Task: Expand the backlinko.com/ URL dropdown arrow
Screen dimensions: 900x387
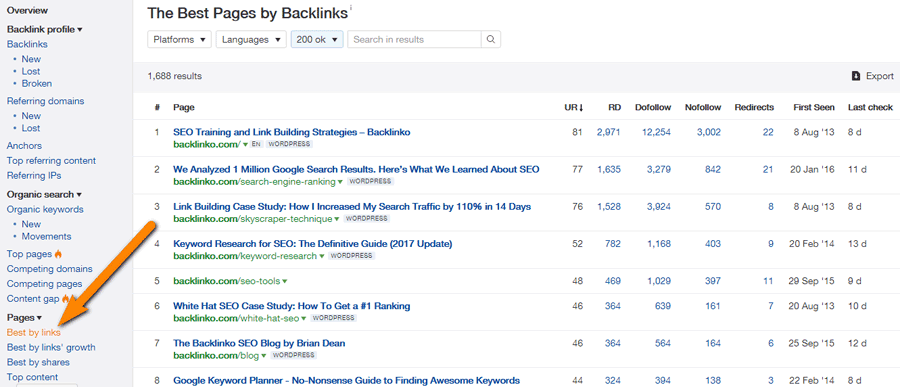Action: (x=245, y=144)
